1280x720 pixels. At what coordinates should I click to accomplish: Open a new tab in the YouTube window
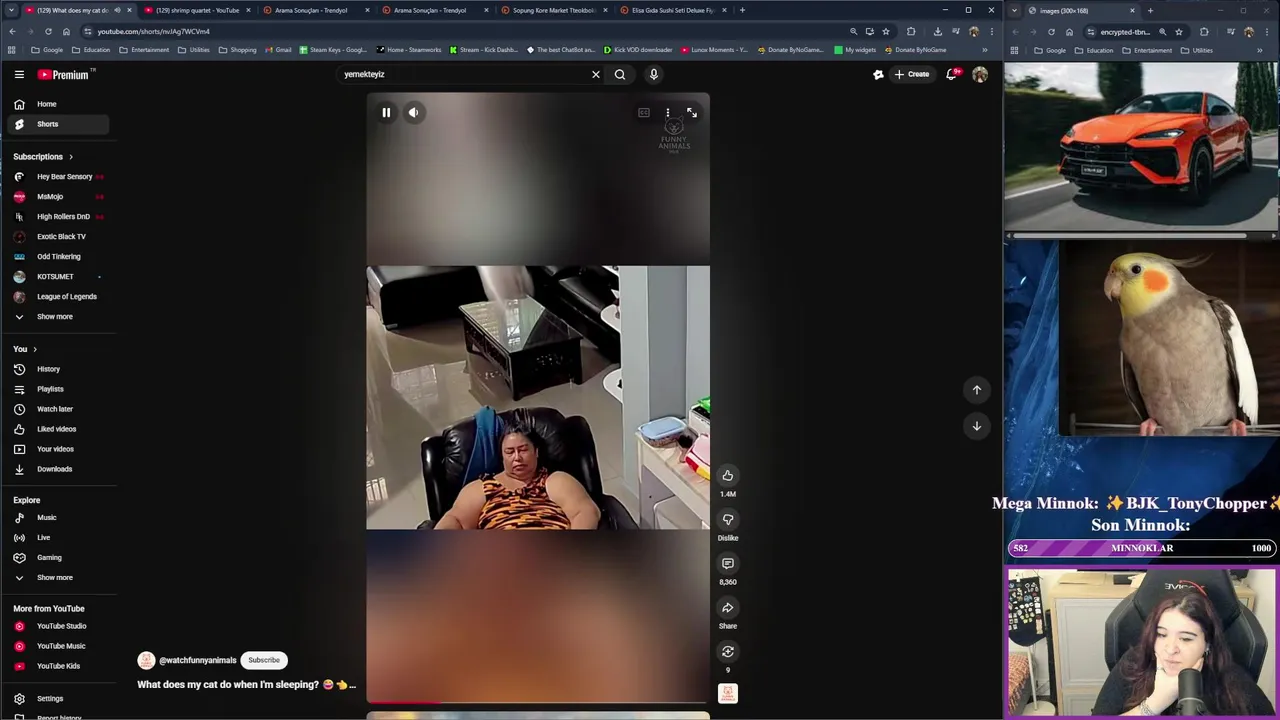[742, 10]
